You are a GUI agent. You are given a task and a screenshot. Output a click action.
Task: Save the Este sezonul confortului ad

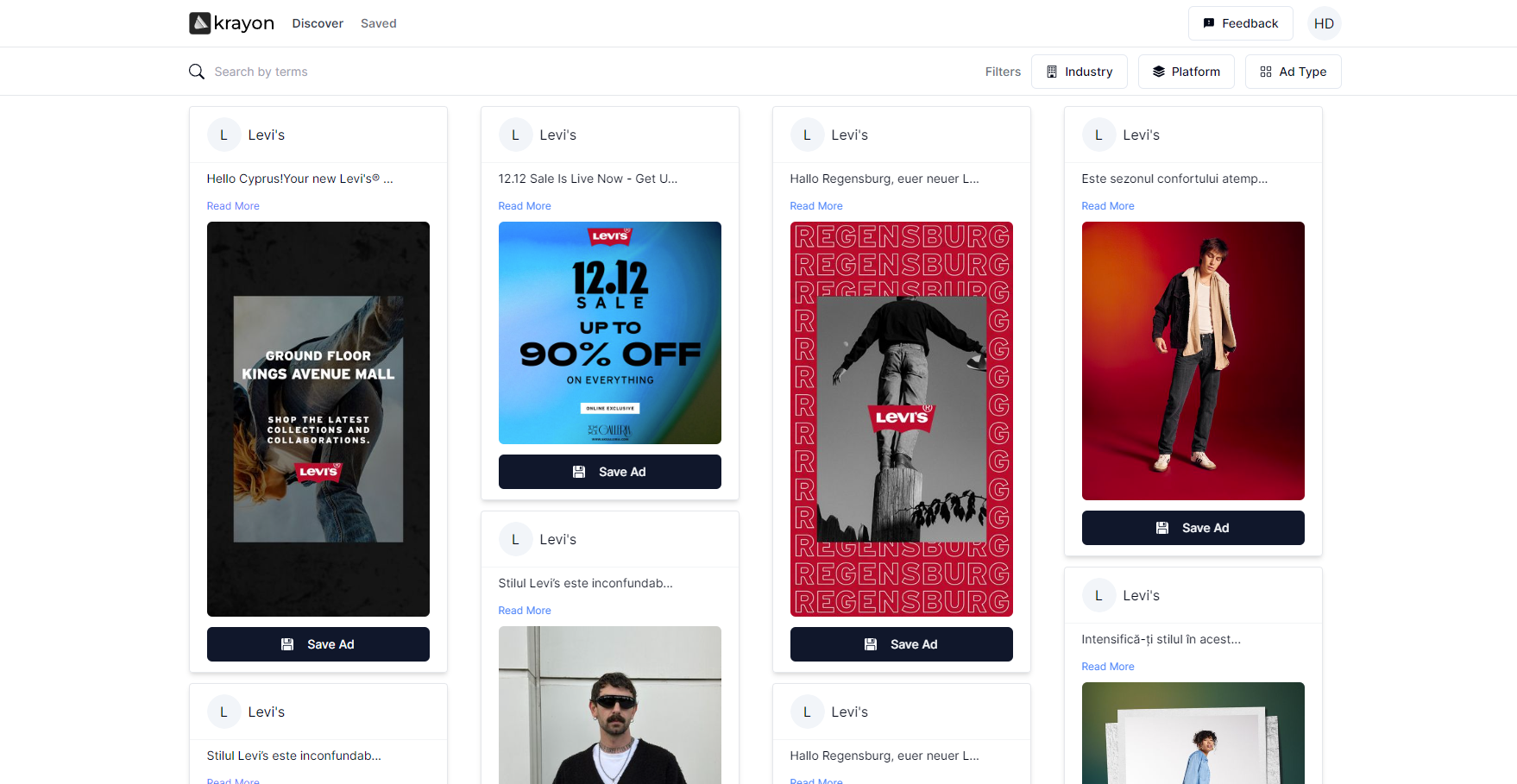1193,528
